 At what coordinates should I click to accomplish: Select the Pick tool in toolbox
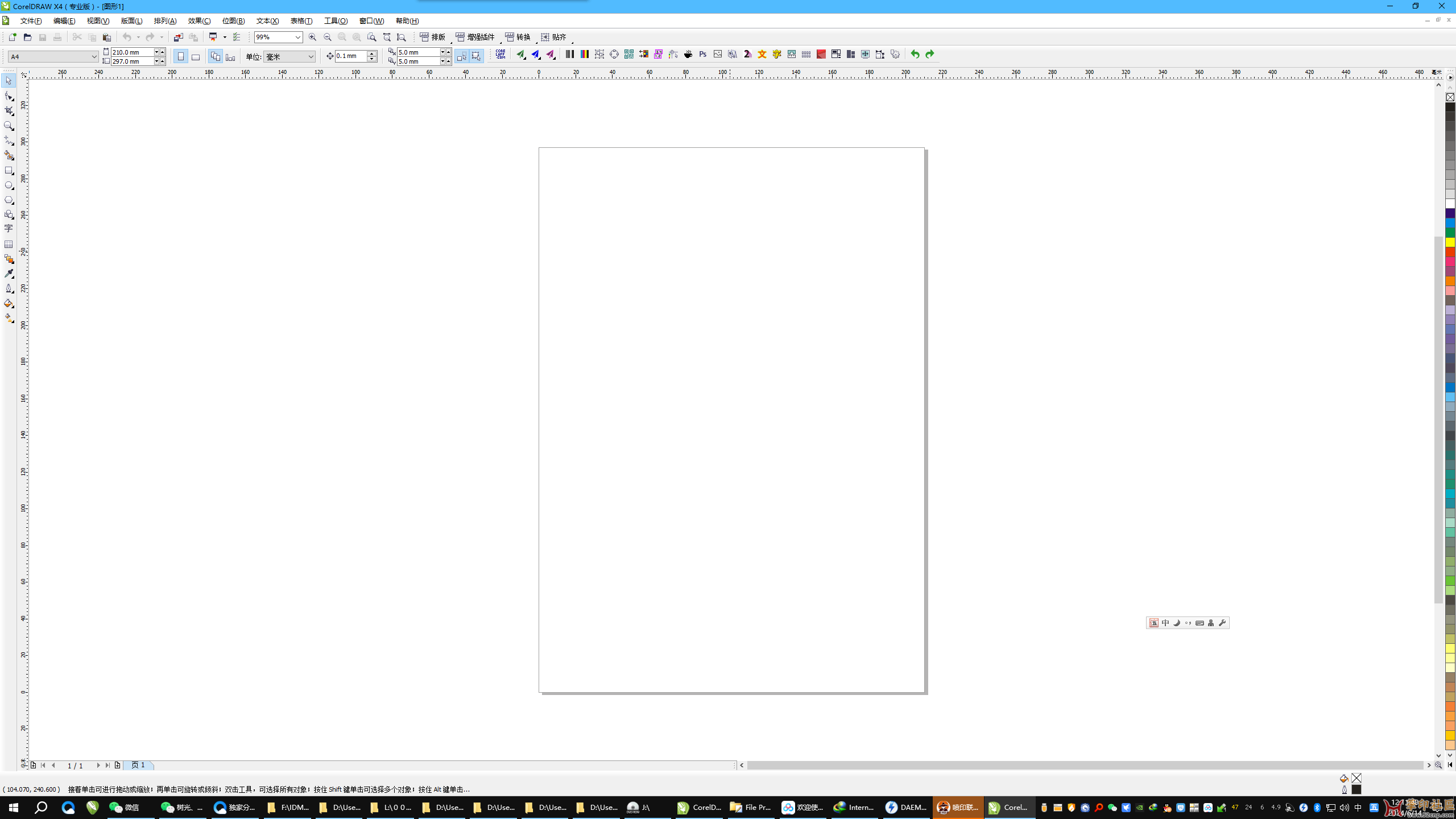[9, 81]
